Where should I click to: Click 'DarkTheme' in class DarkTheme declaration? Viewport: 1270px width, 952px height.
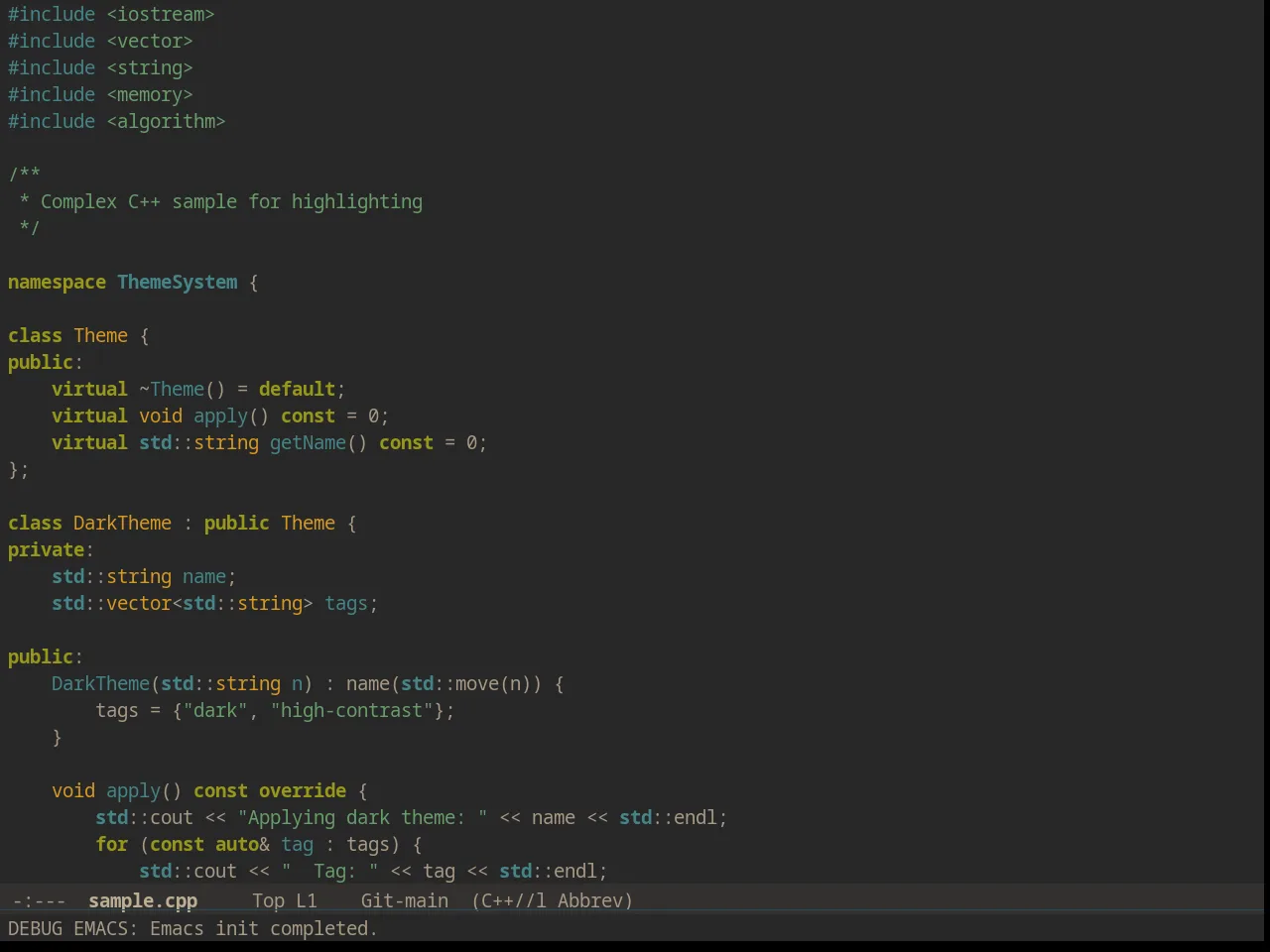pos(122,523)
